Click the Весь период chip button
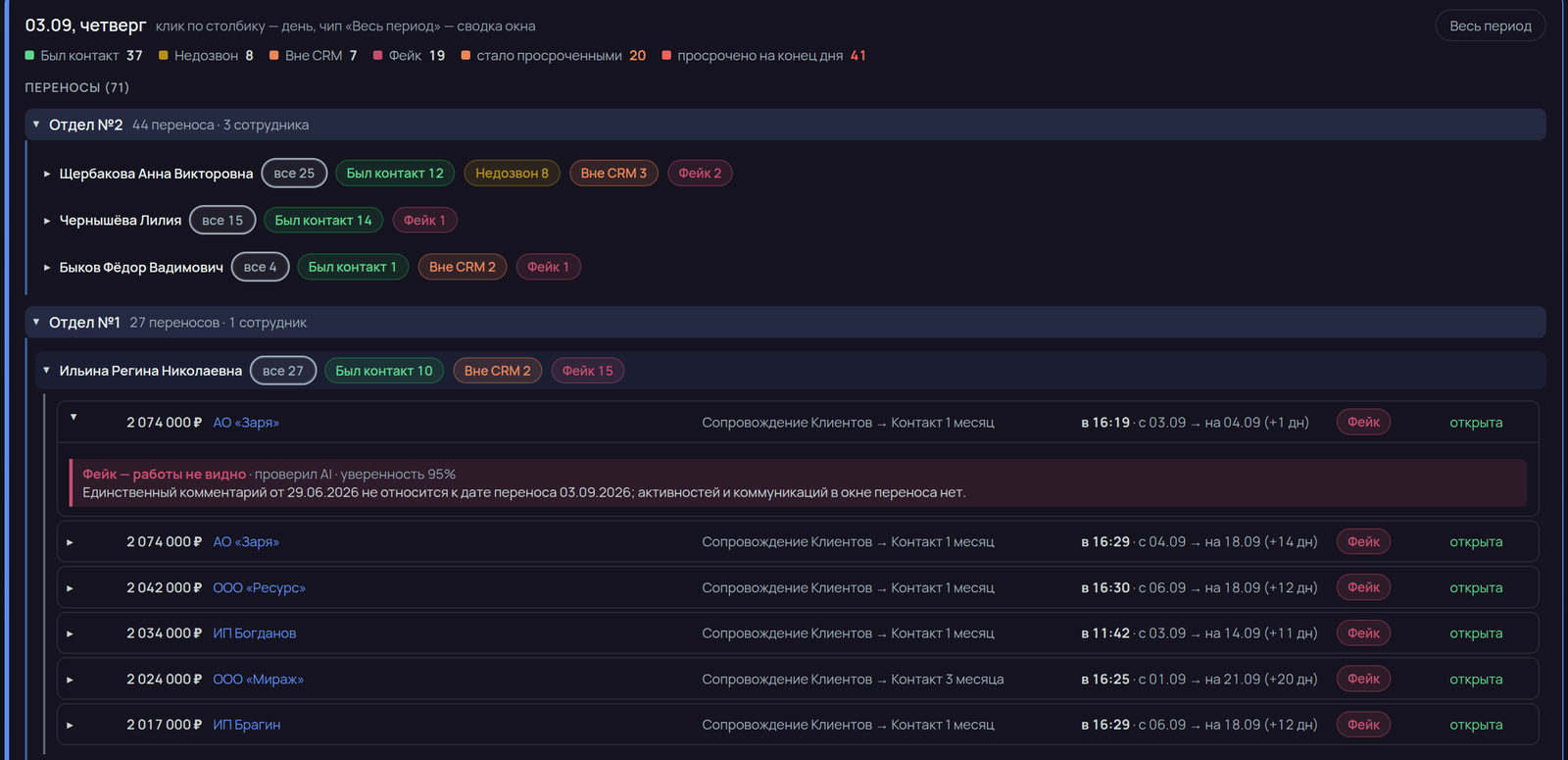 tap(1490, 25)
